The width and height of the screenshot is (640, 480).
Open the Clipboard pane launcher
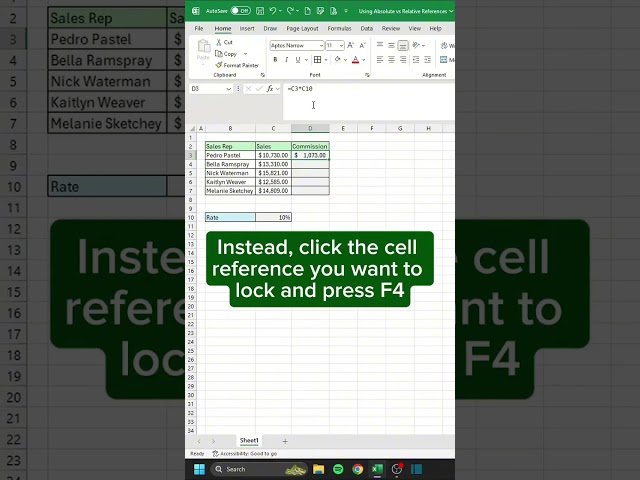(263, 75)
